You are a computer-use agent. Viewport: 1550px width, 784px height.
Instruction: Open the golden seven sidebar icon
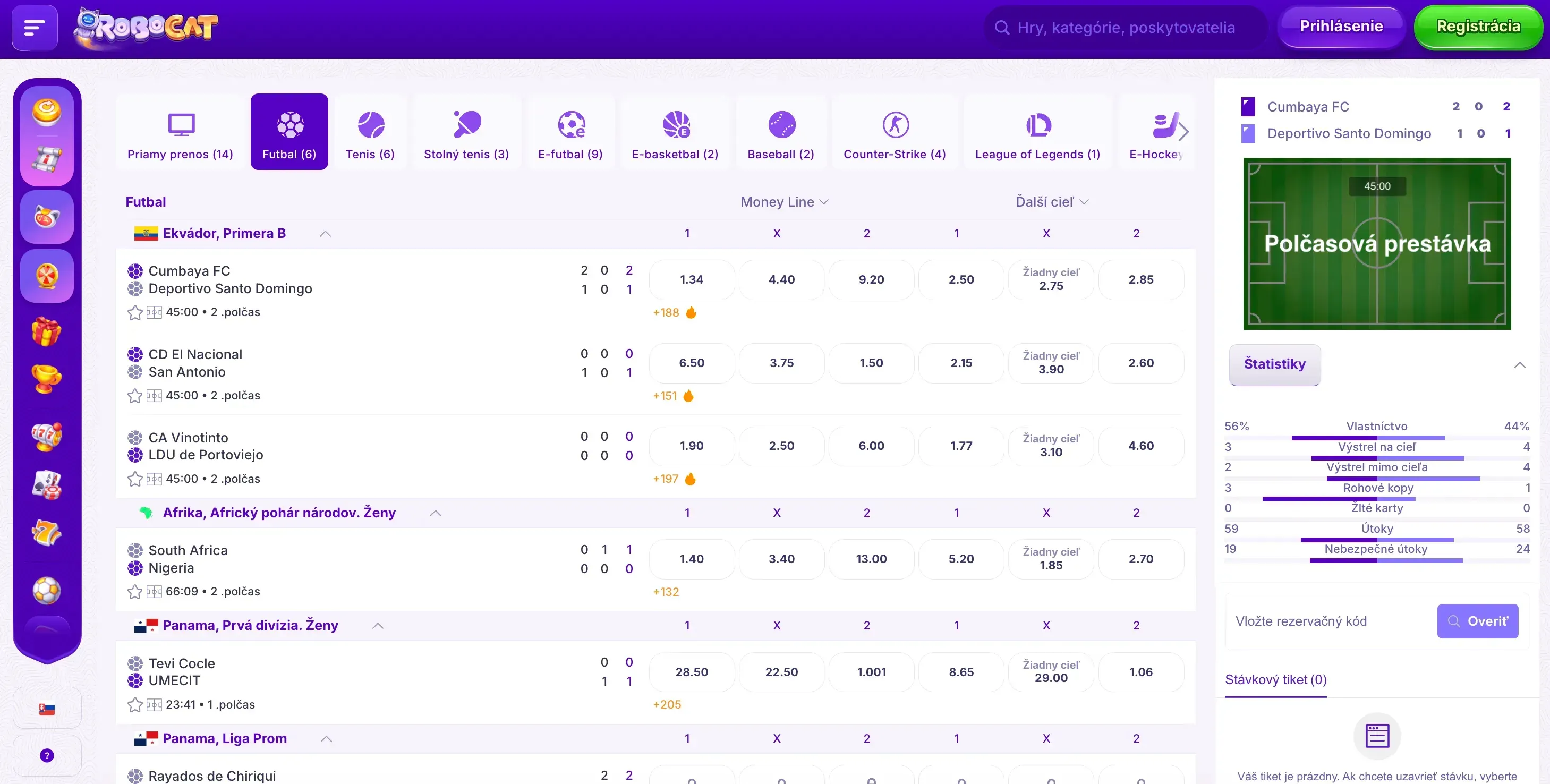tap(47, 533)
